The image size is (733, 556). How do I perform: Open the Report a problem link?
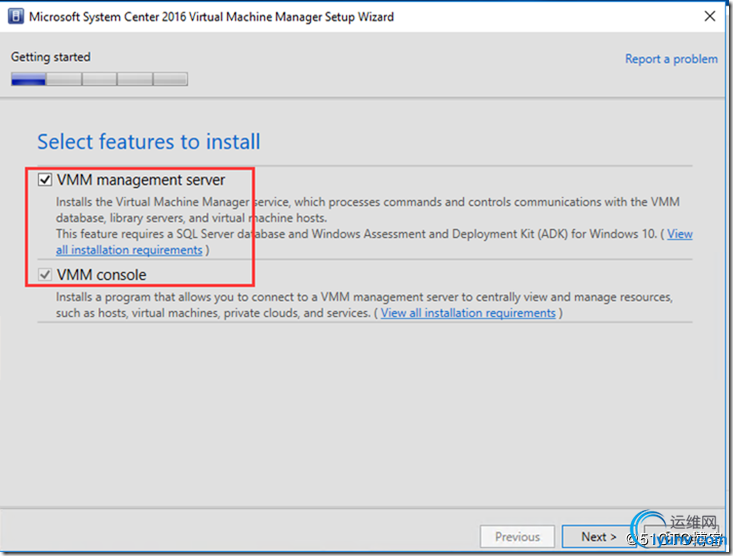pyautogui.click(x=671, y=59)
